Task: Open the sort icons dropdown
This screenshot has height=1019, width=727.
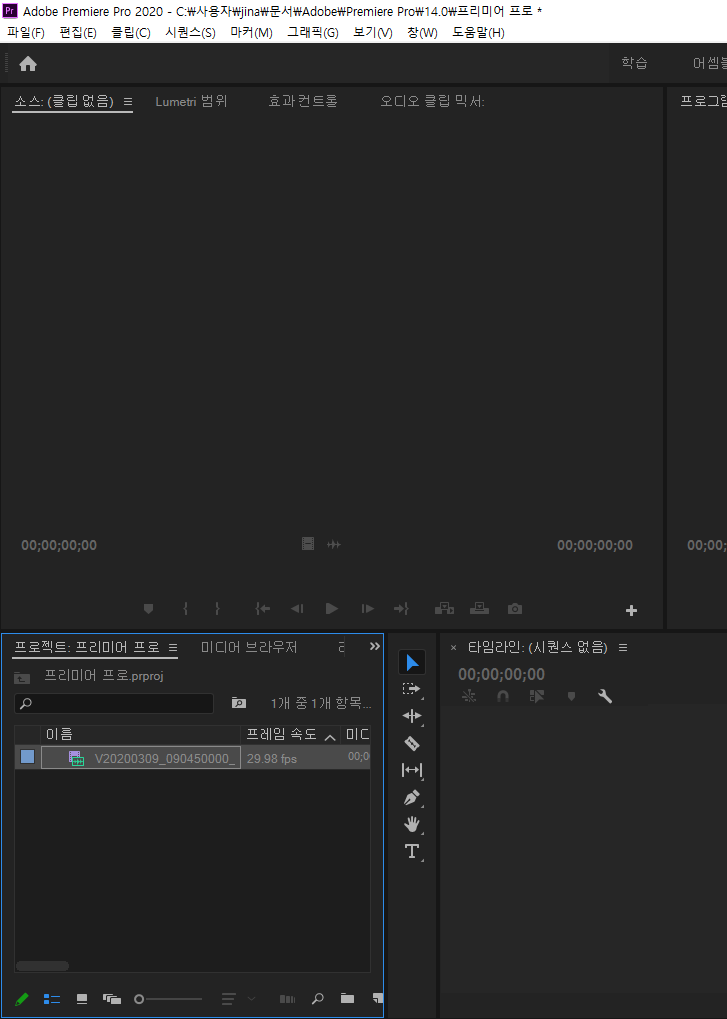Action: (x=238, y=999)
